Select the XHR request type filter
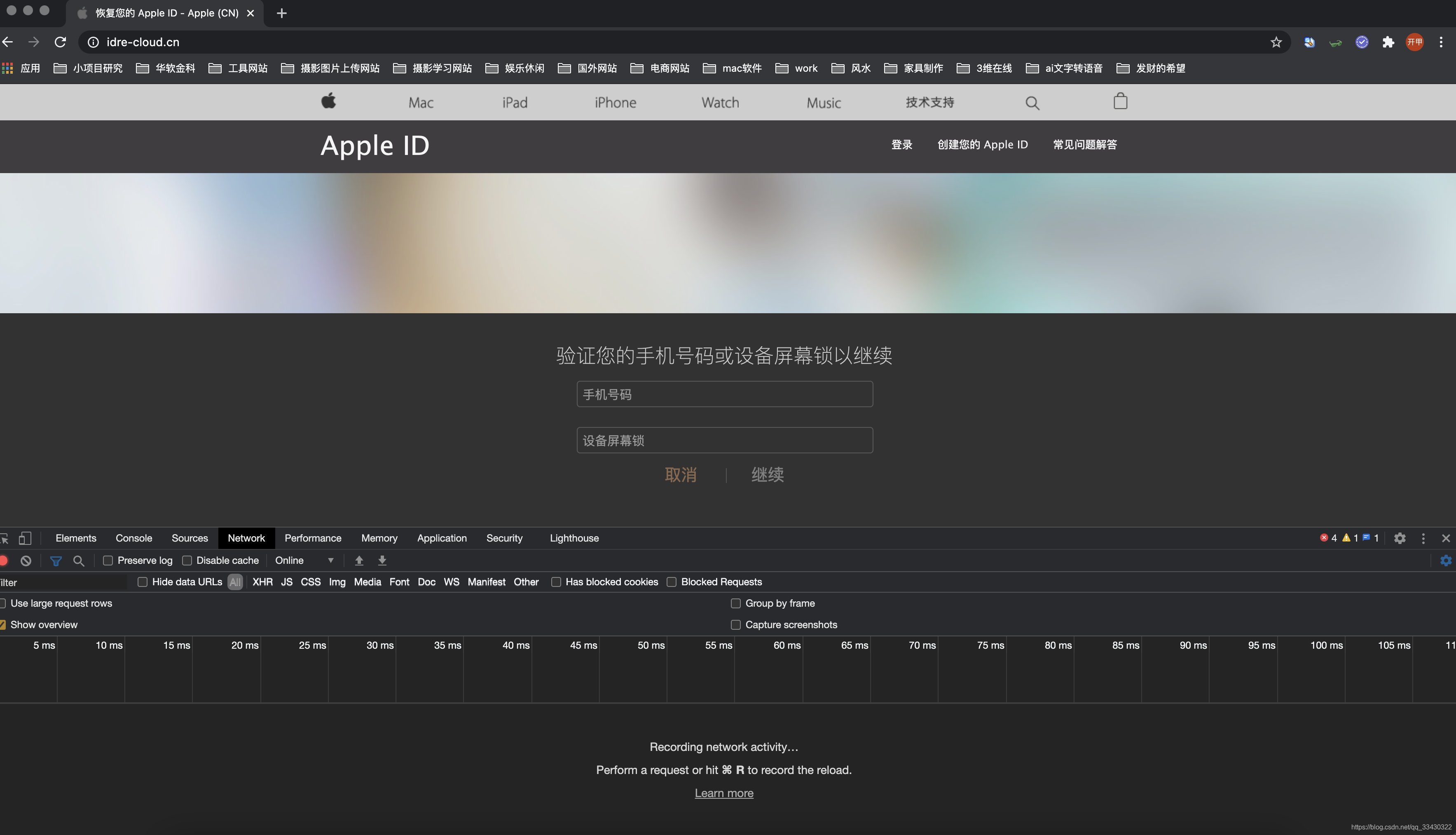 [262, 582]
